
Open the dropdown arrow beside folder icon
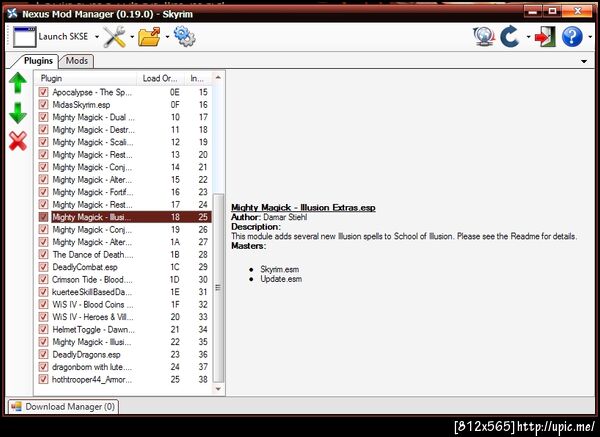coord(167,37)
